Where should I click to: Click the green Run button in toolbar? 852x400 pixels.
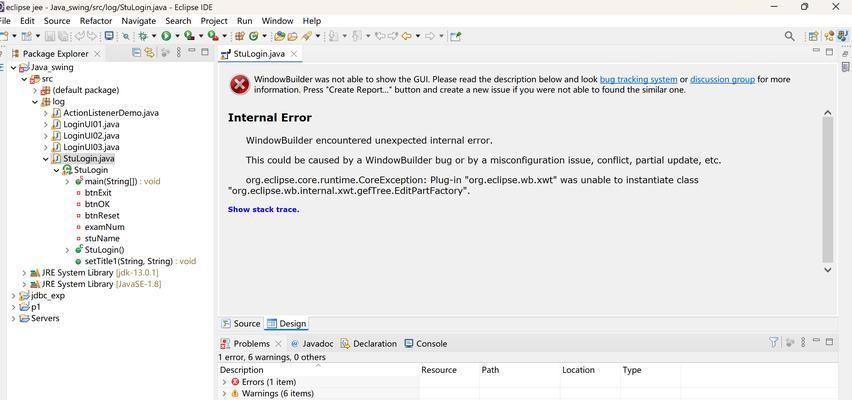click(166, 36)
